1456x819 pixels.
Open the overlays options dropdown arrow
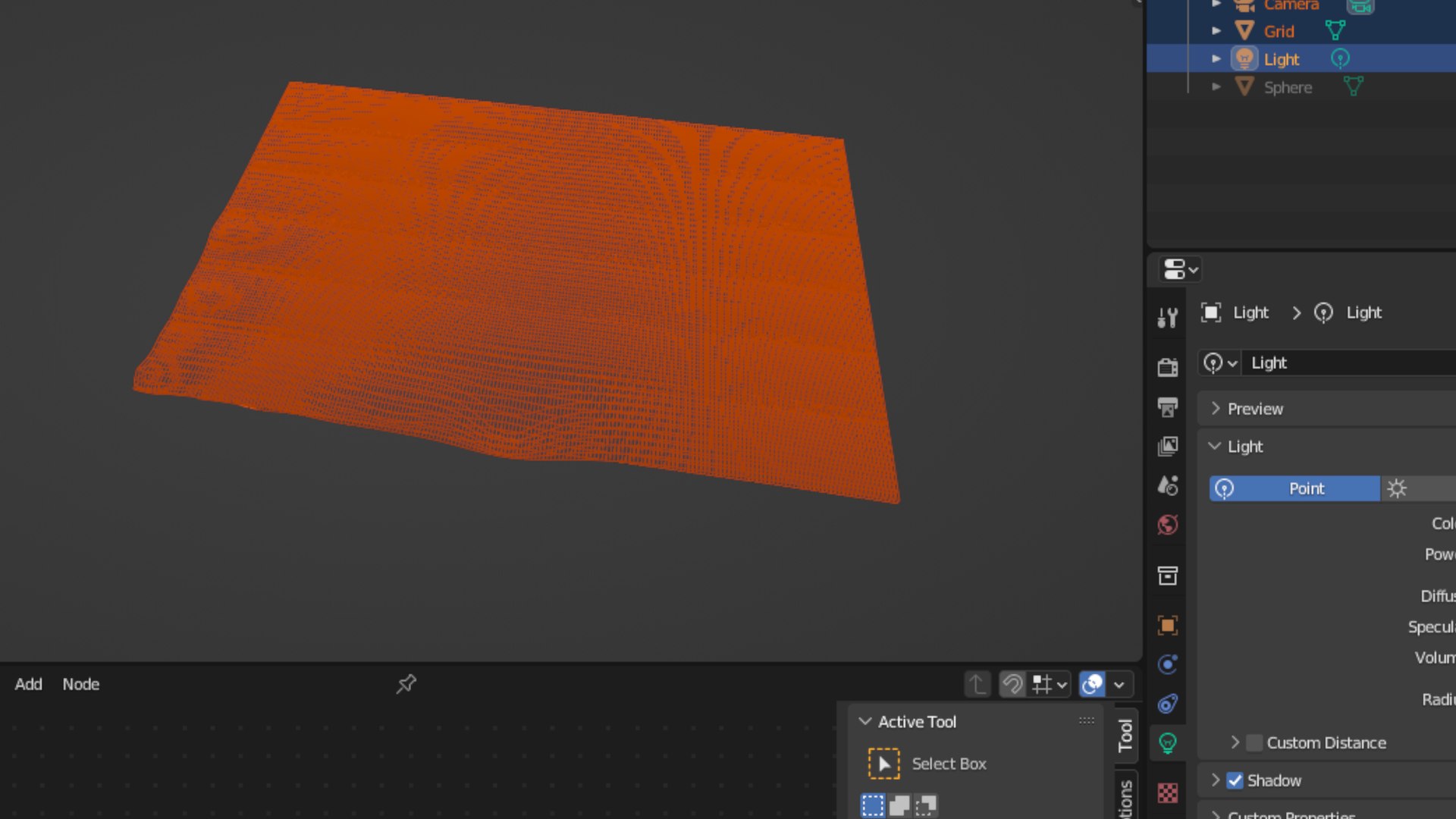(1119, 684)
